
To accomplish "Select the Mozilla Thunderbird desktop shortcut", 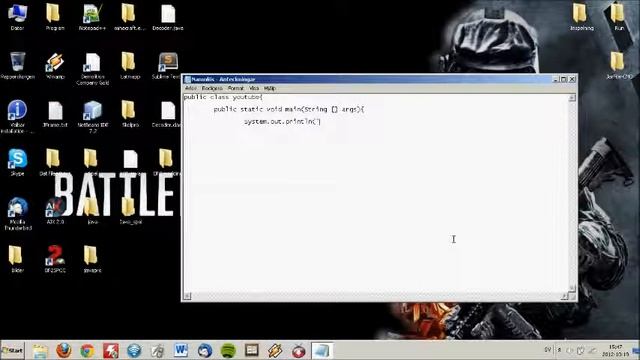I will coord(17,214).
